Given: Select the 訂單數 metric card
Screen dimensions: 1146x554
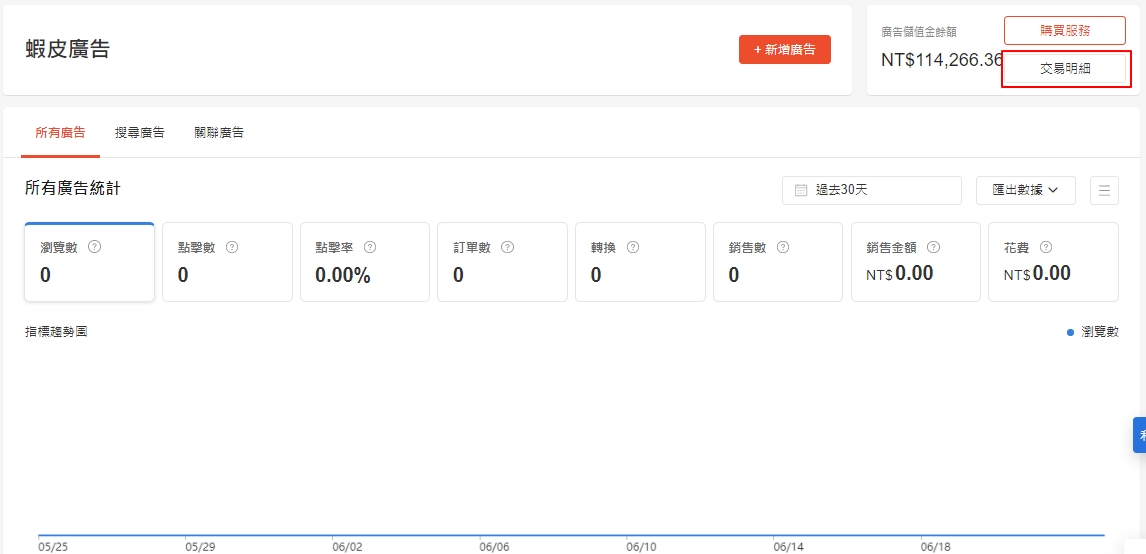Looking at the screenshot, I should (x=502, y=262).
